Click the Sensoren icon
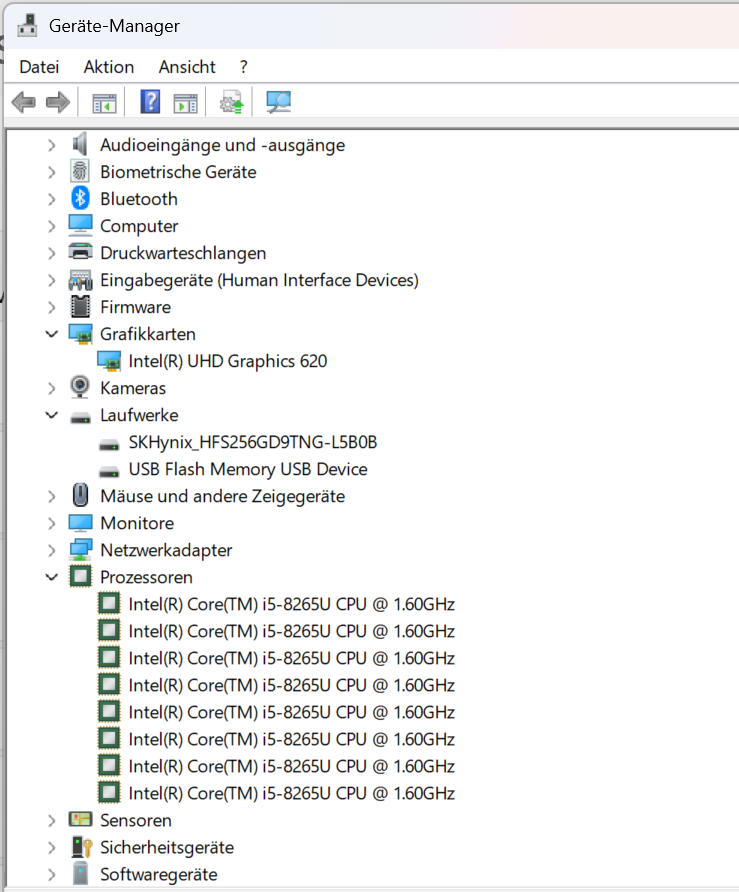Screen dimensions: 739x892 point(80,820)
